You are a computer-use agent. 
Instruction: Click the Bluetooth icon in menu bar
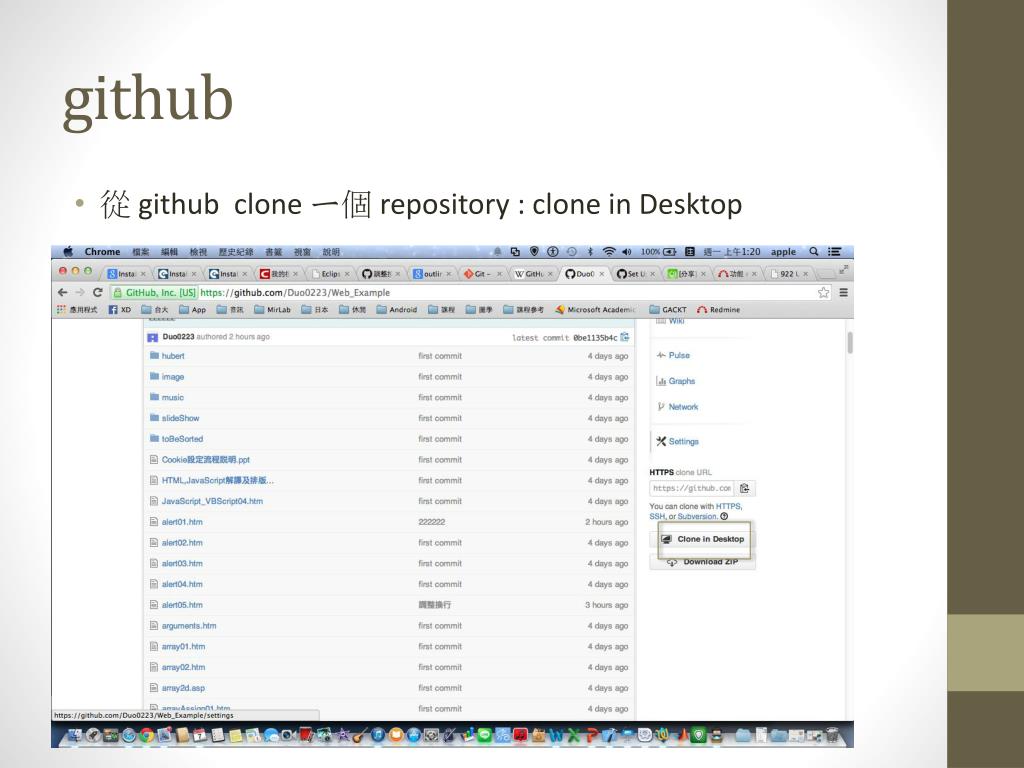tap(590, 251)
